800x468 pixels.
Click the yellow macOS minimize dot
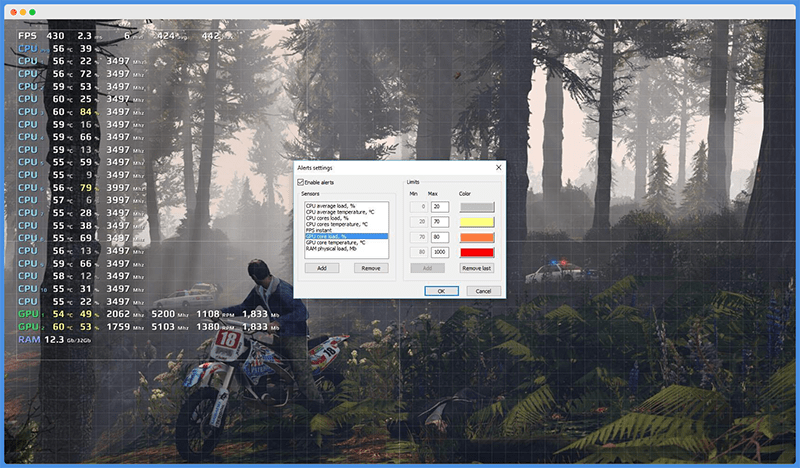23,12
